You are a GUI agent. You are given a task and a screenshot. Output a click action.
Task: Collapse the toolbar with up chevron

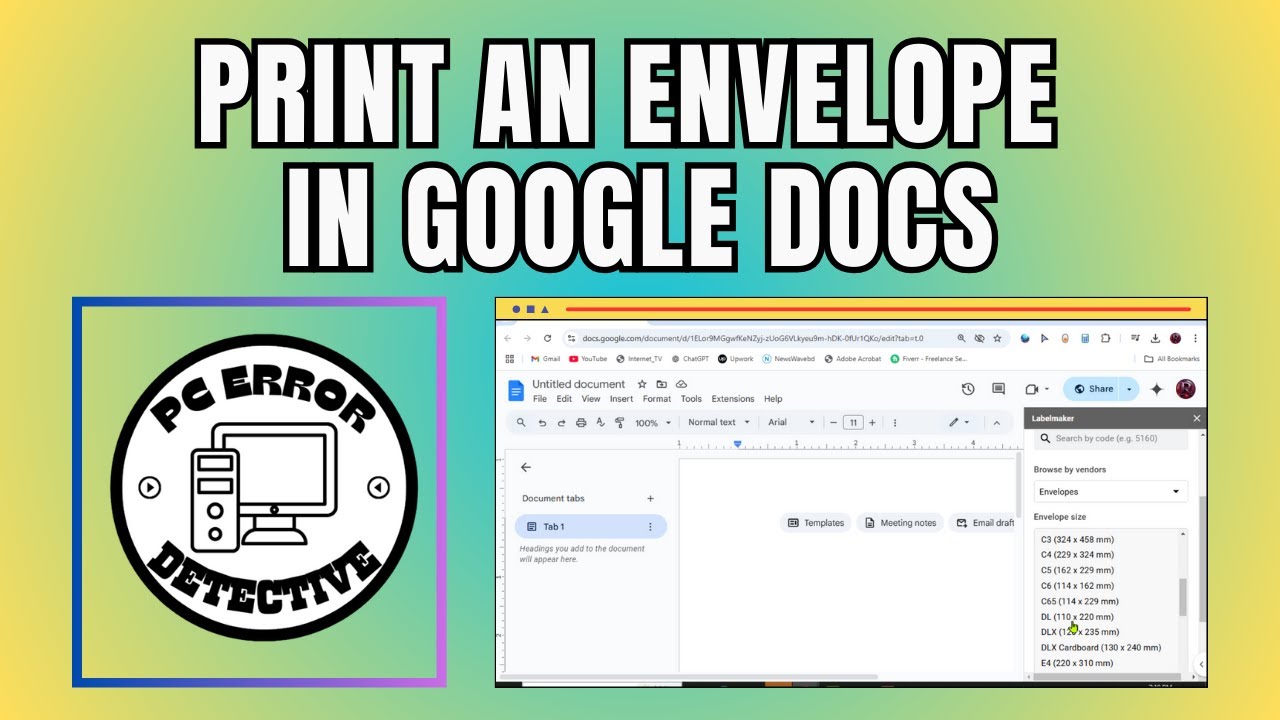[x=996, y=423]
